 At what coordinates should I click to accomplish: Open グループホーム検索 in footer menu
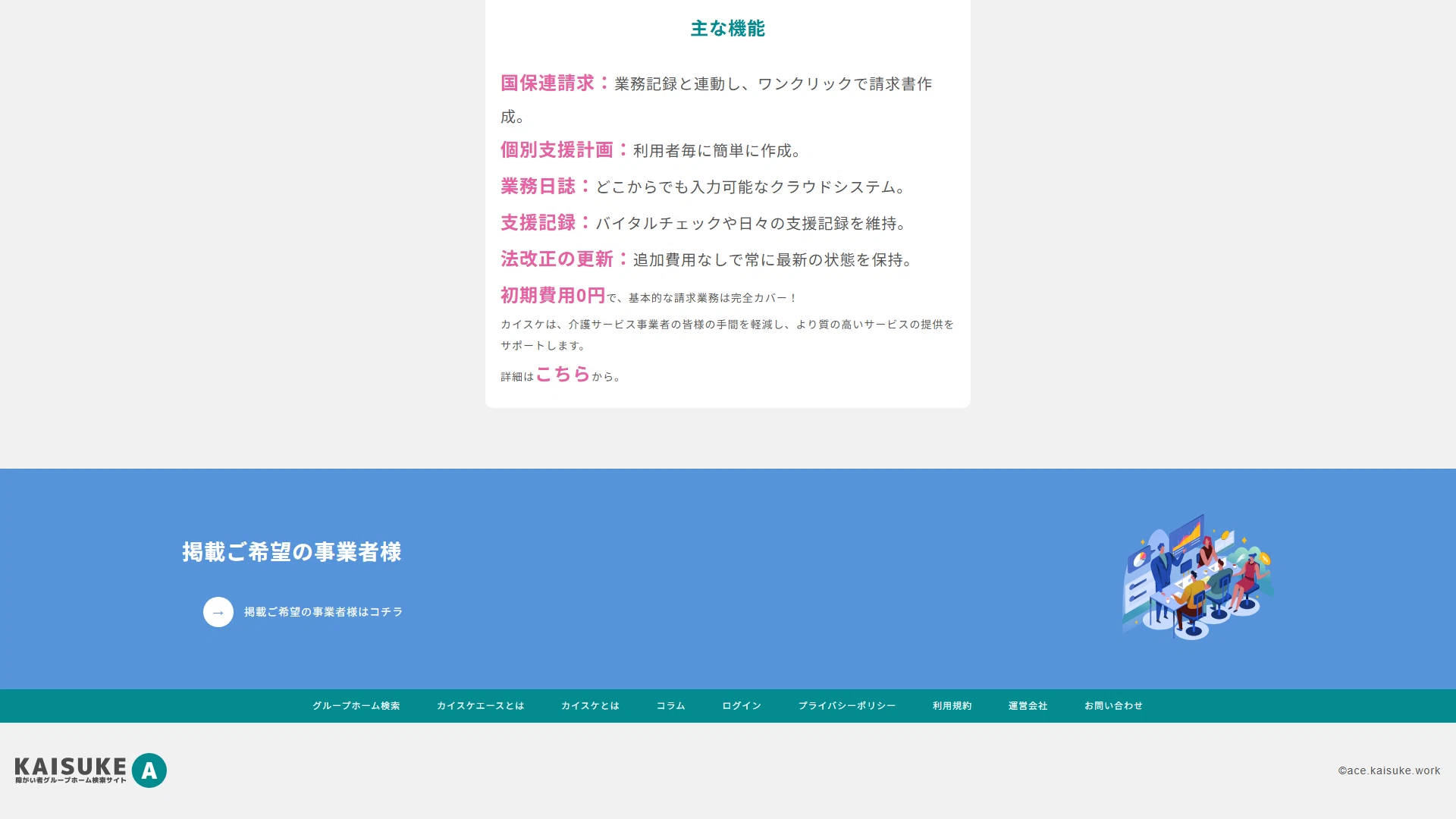356,706
